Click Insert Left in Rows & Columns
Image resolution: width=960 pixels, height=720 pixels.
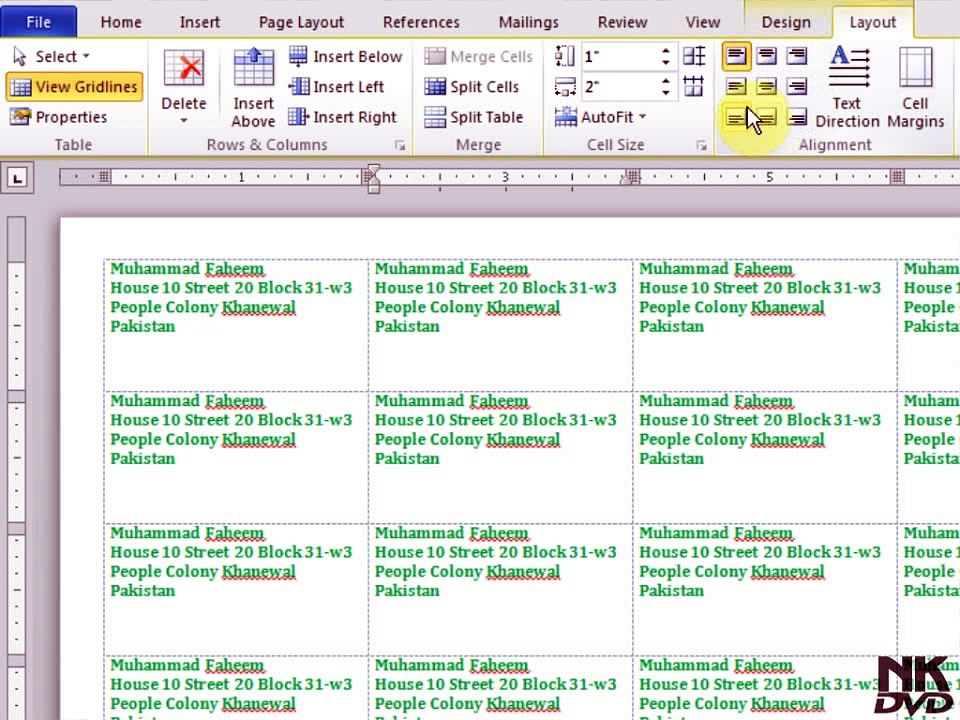336,86
